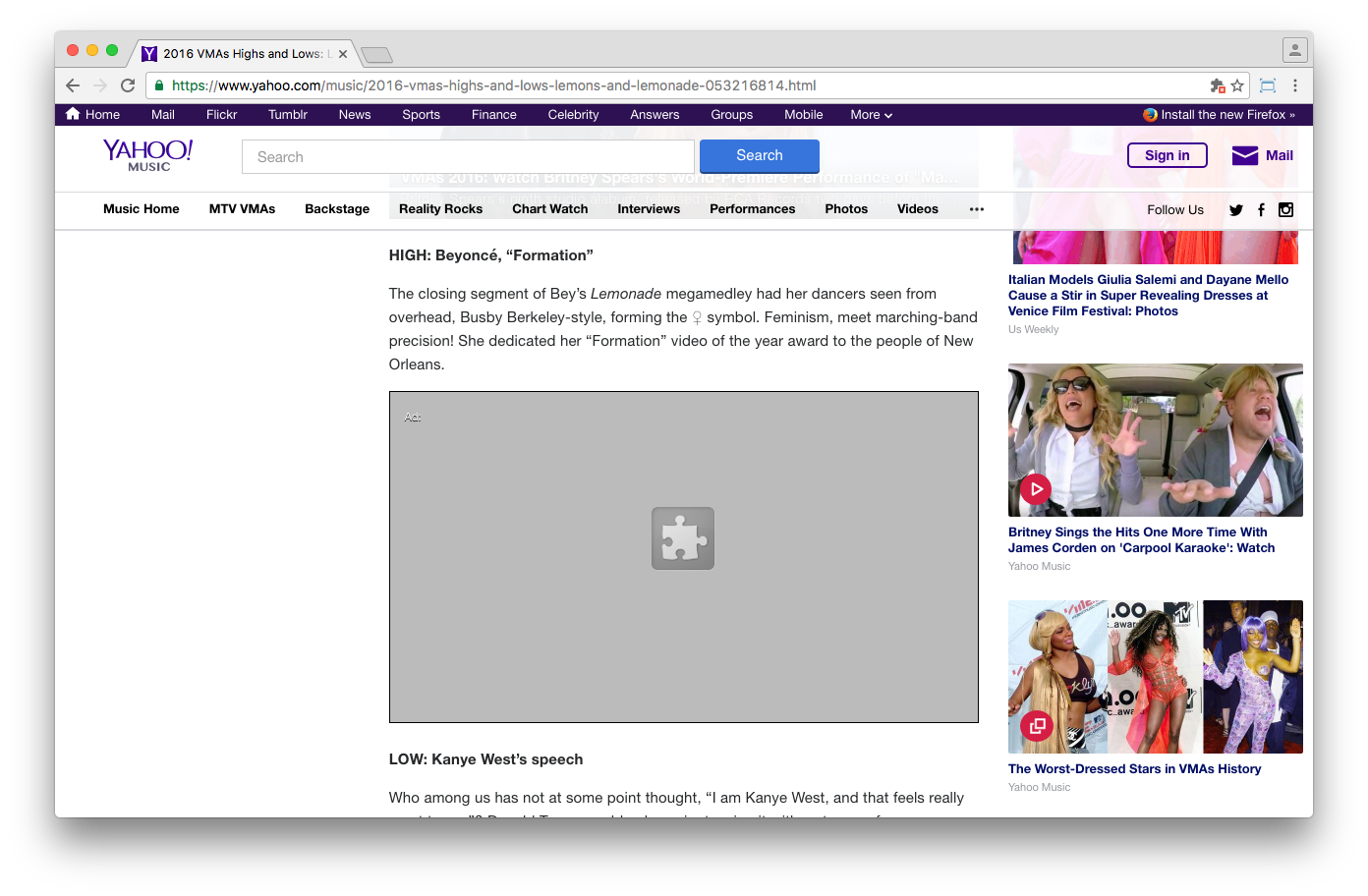The height and width of the screenshot is (896, 1368).
Task: Click the screen capture extension icon
Action: pos(1268,85)
